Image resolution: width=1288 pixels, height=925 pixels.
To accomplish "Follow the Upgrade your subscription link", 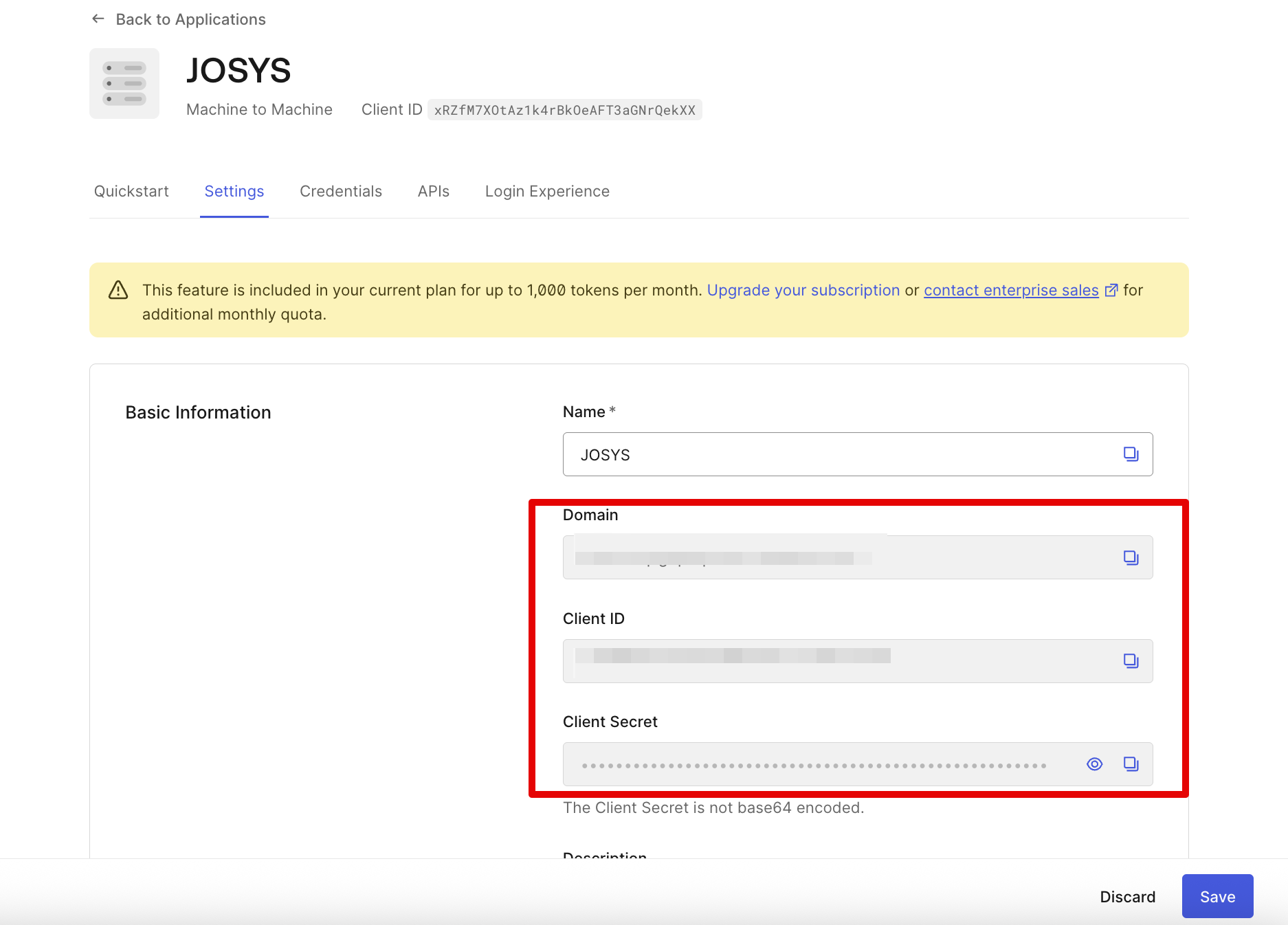I will pyautogui.click(x=803, y=290).
